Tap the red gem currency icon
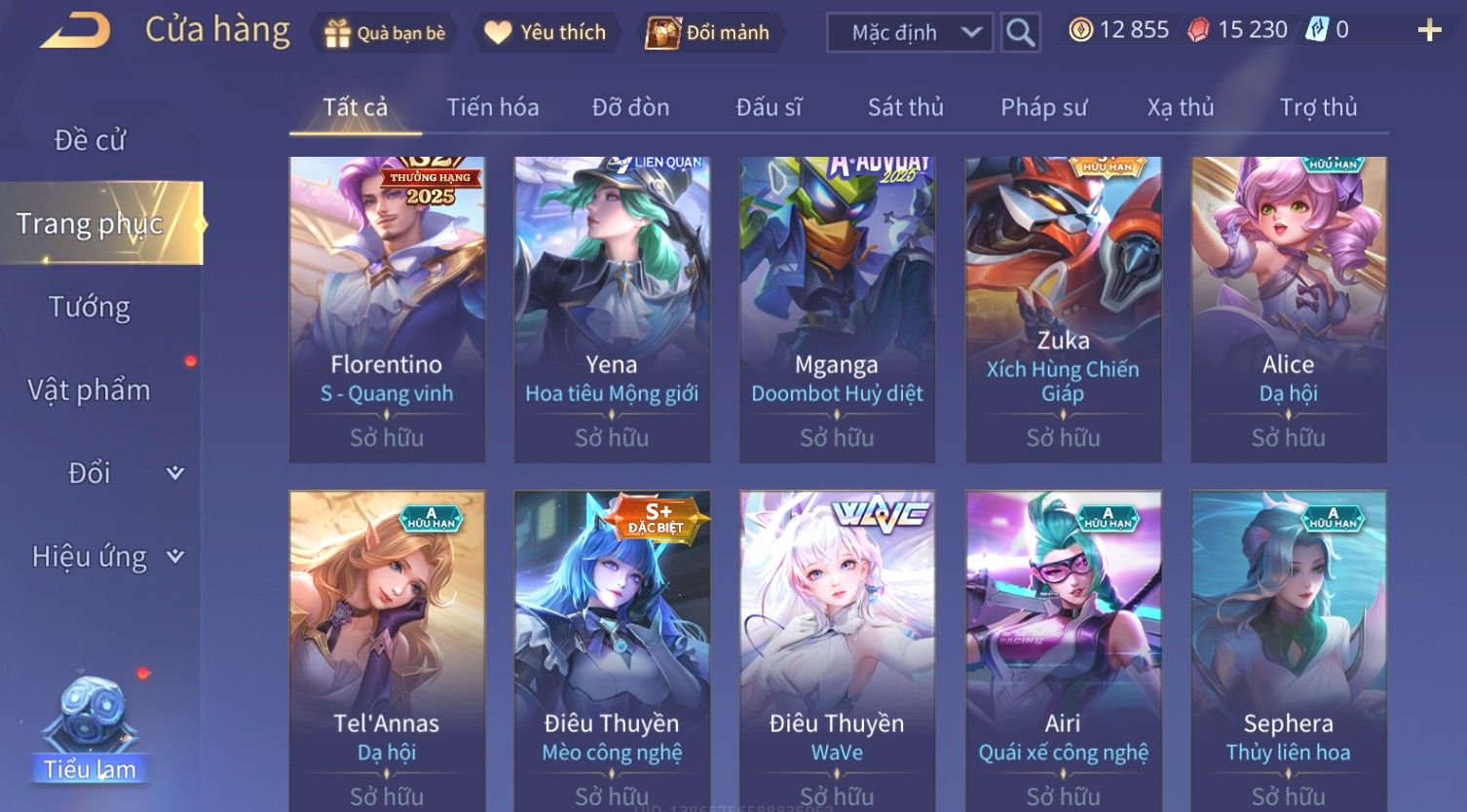The image size is (1467, 812). 1199,30
